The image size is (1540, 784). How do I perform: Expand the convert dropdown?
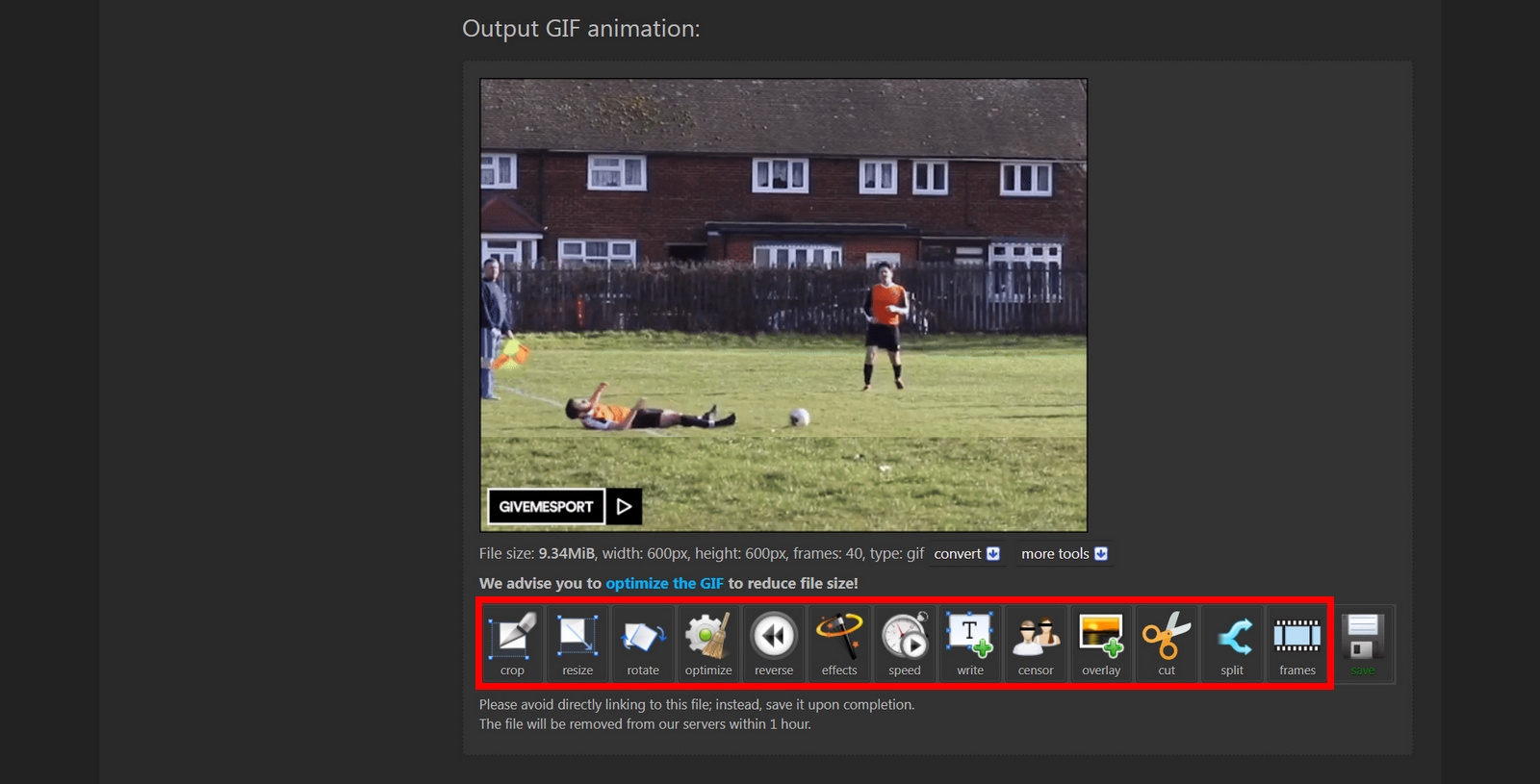(x=967, y=554)
